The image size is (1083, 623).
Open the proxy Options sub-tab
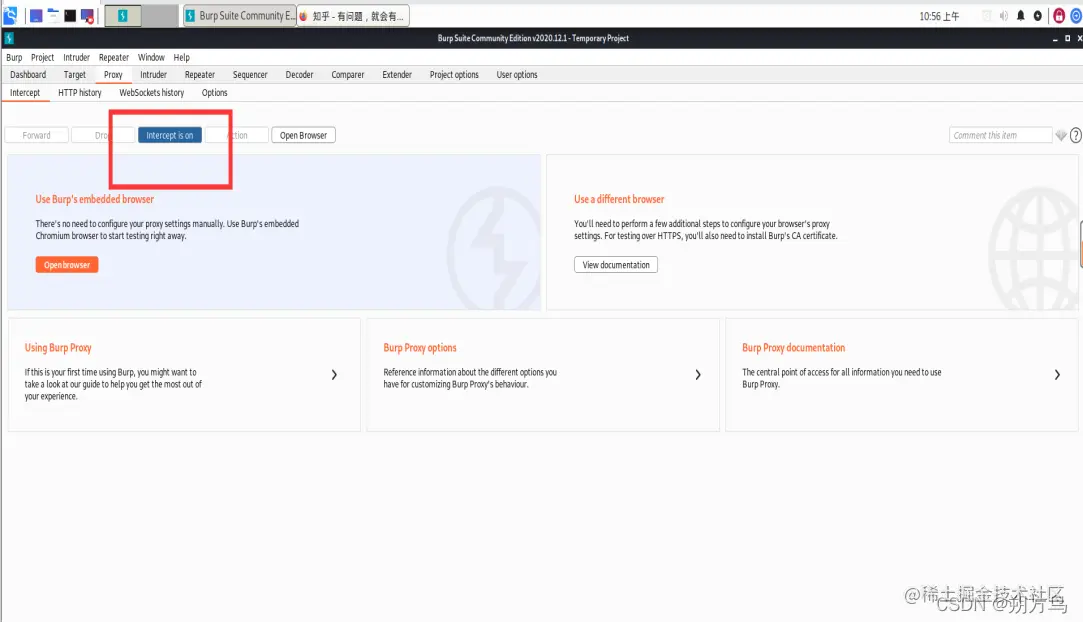pos(214,93)
